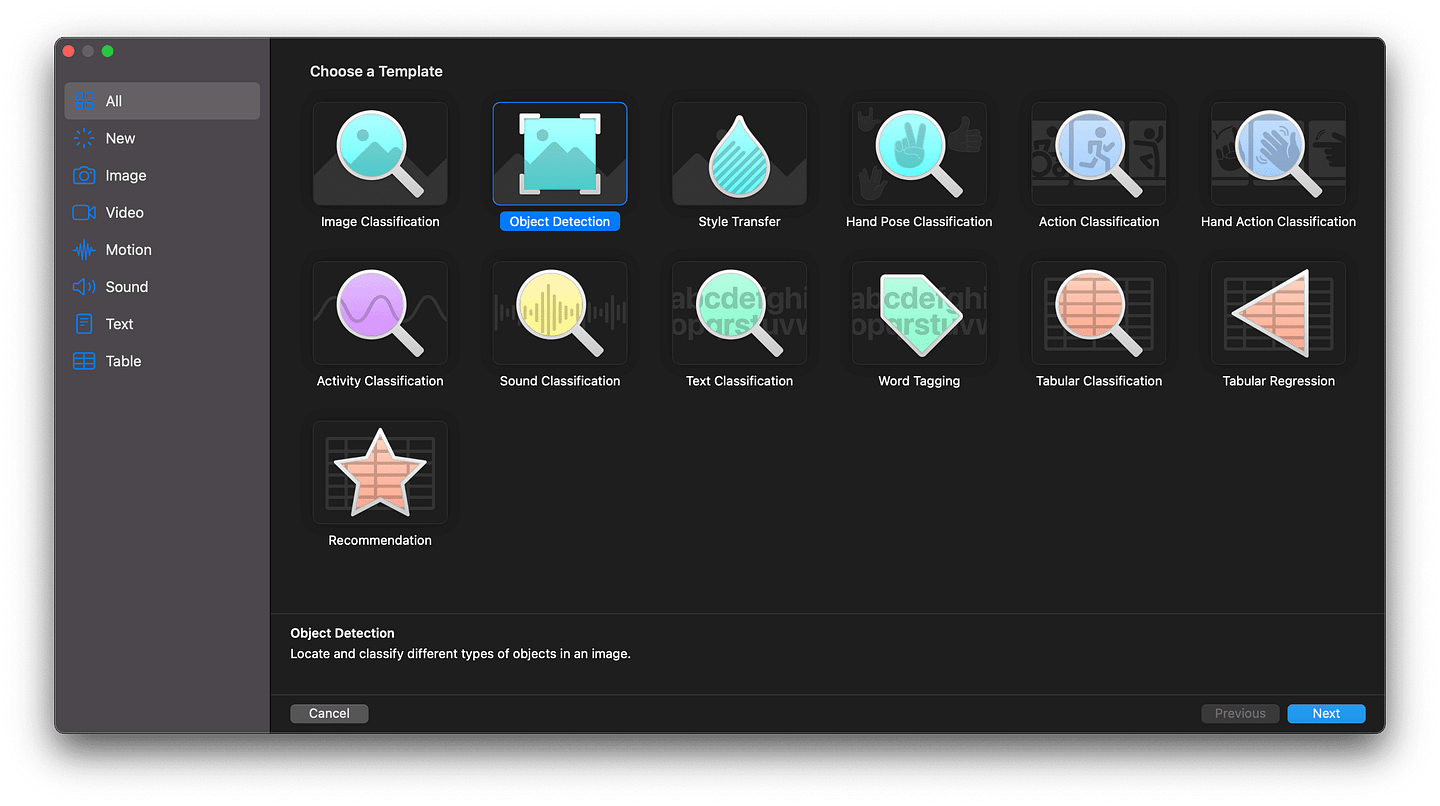
Task: Pick the Style Transfer droplet icon
Action: pyautogui.click(x=739, y=154)
